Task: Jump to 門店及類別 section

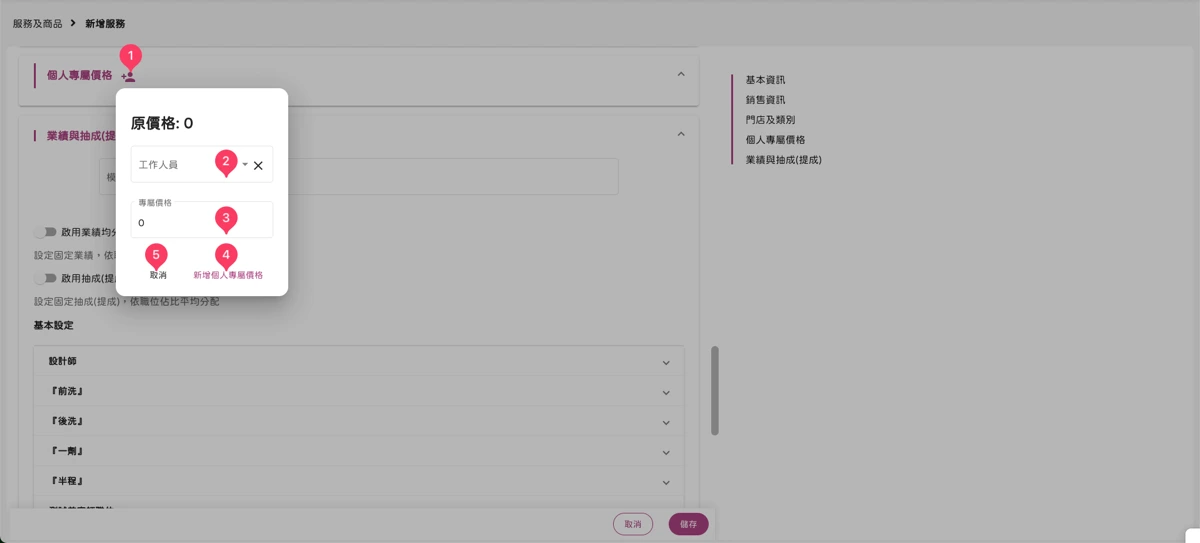Action: 770,120
